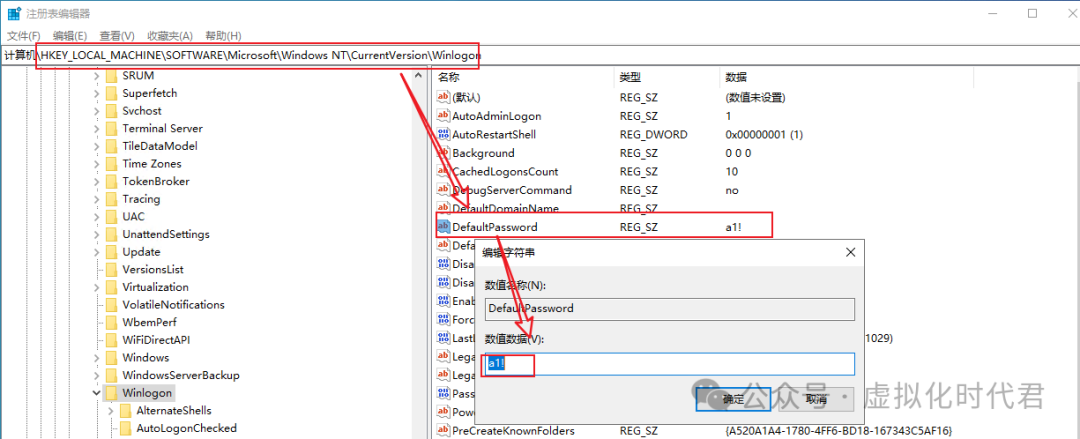Select the Virtualization key
Screen dimensions: 1080x439
point(156,287)
